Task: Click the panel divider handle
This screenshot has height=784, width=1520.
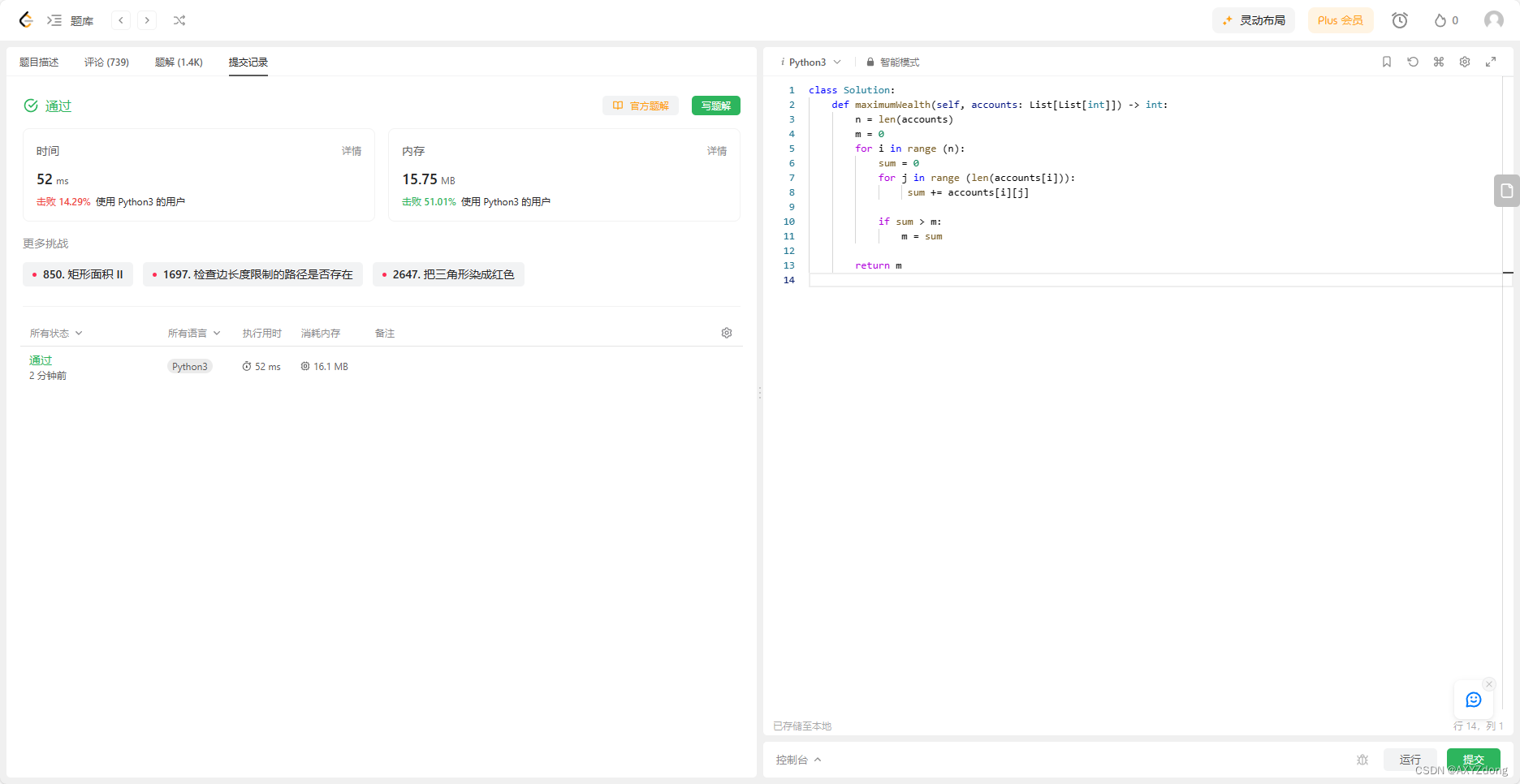Action: click(760, 392)
